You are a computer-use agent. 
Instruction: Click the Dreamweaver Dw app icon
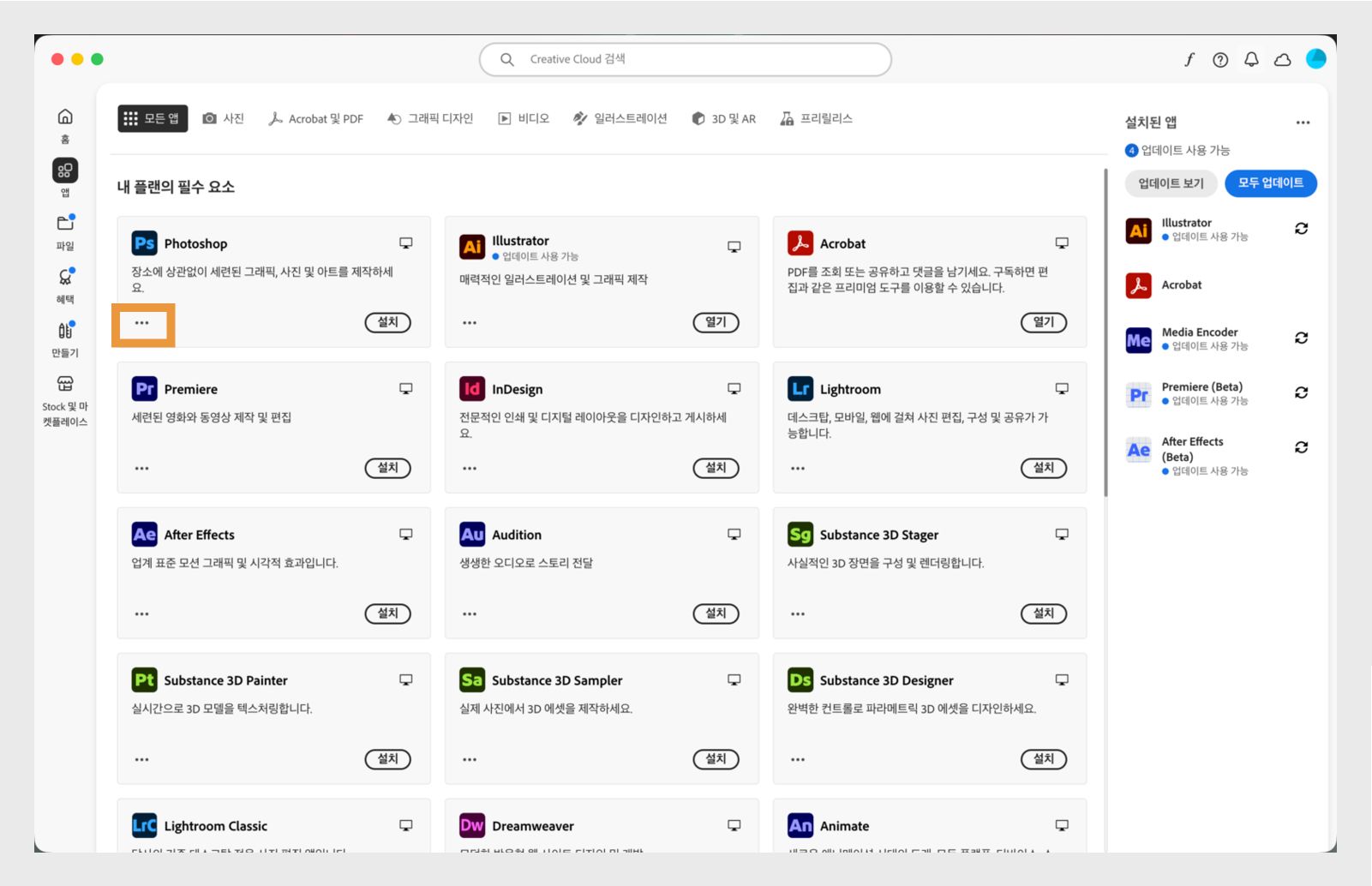pos(472,826)
